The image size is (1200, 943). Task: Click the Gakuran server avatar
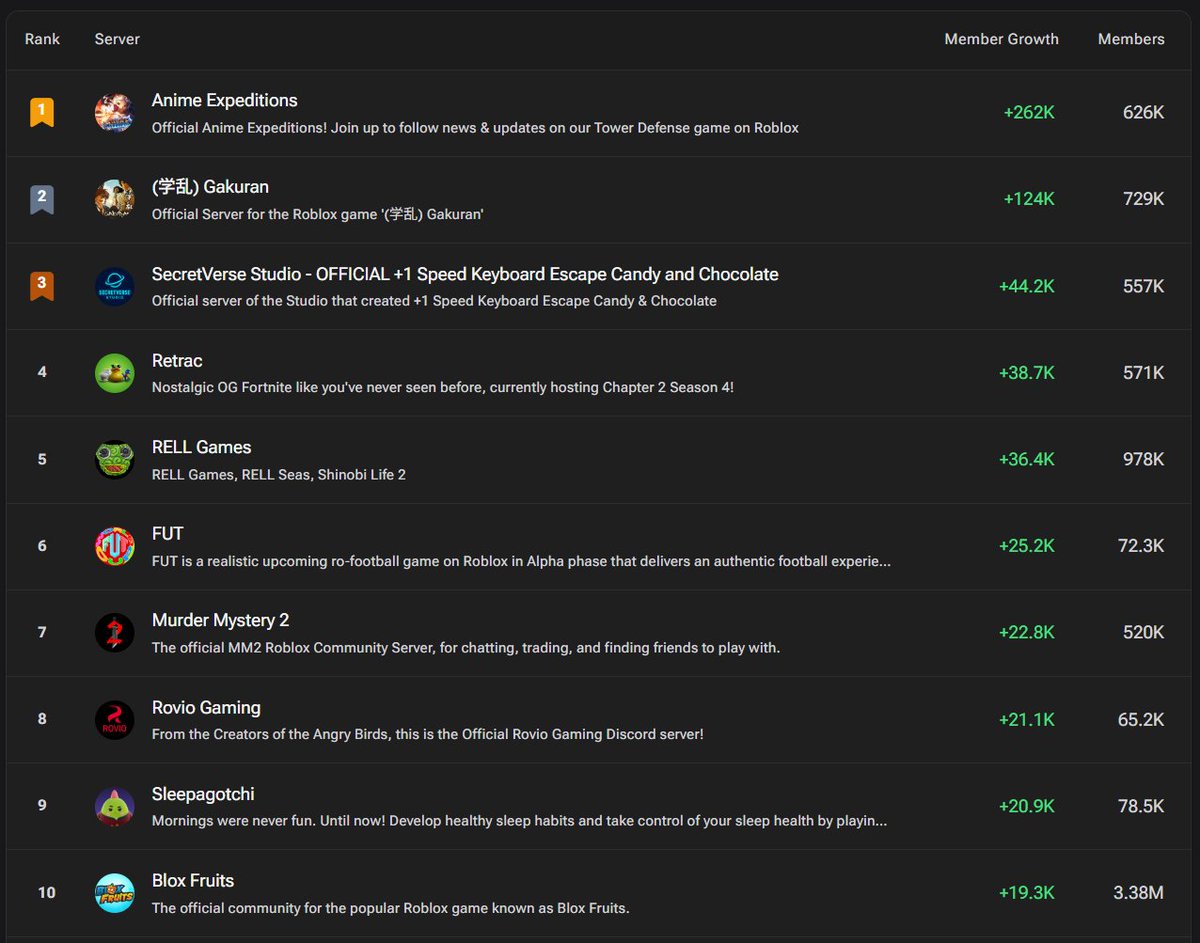114,199
